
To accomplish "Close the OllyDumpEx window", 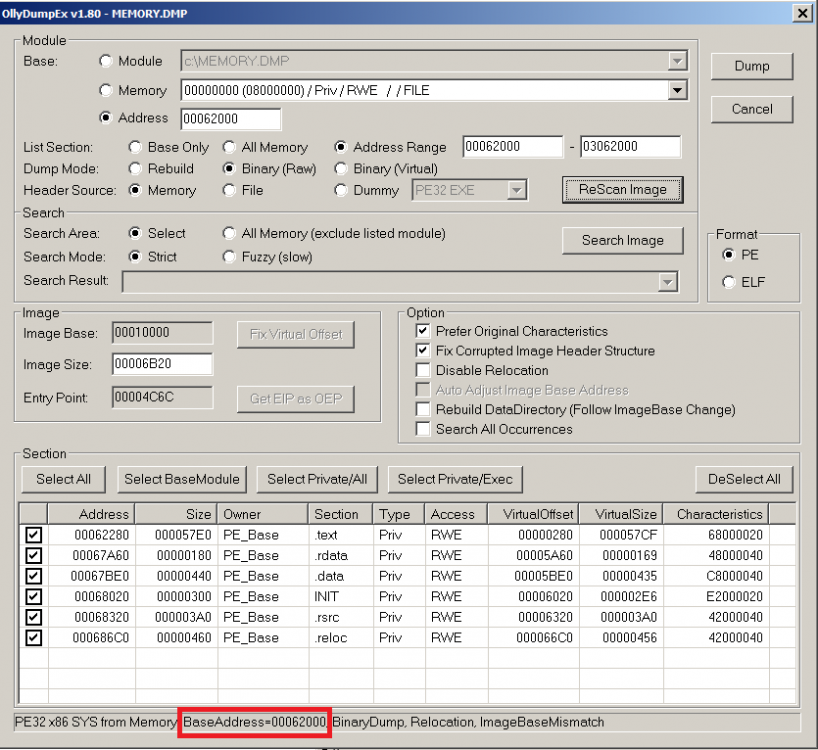I will 801,12.
